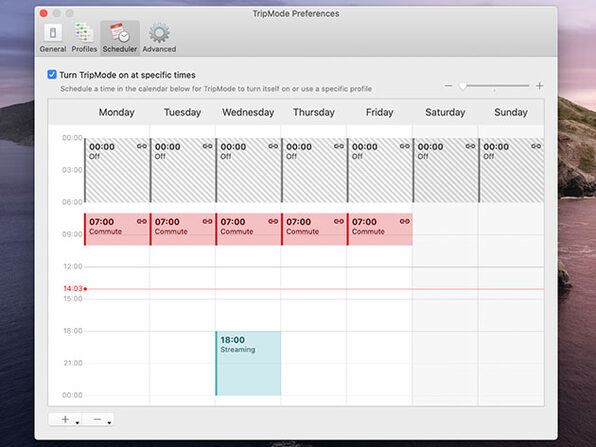The image size is (596, 447).
Task: Click the Sunday column header
Action: click(511, 112)
